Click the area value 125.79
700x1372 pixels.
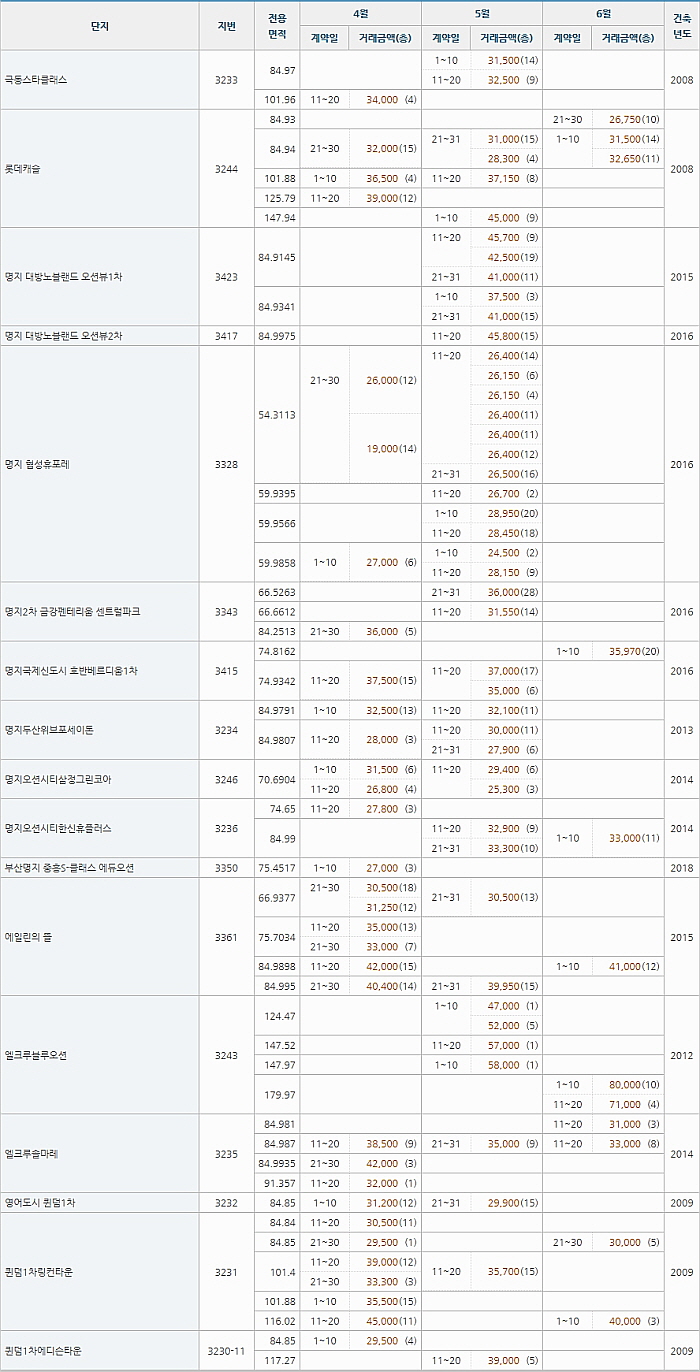click(x=280, y=198)
